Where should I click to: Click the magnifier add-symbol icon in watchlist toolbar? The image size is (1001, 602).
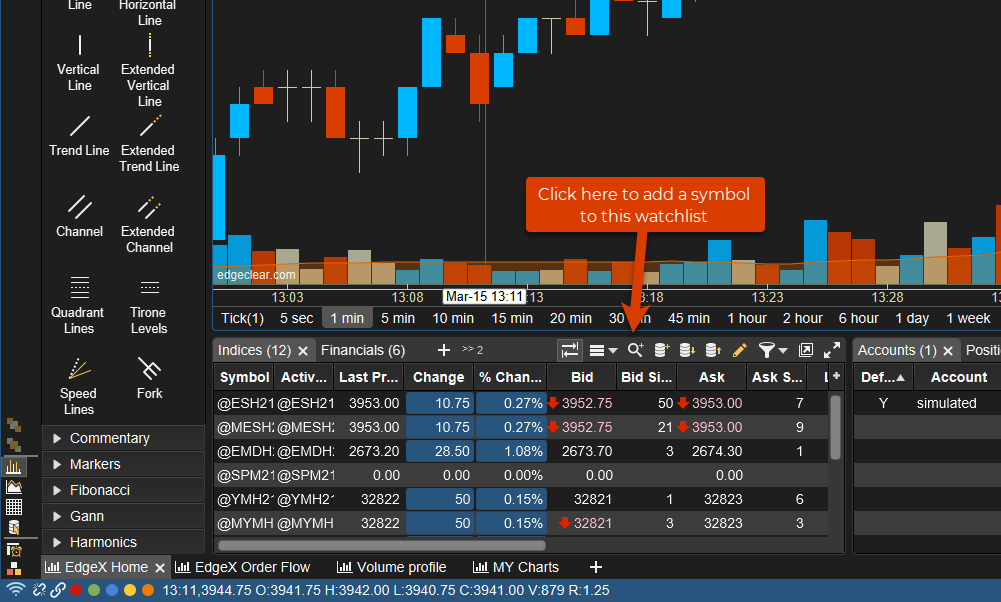635,350
